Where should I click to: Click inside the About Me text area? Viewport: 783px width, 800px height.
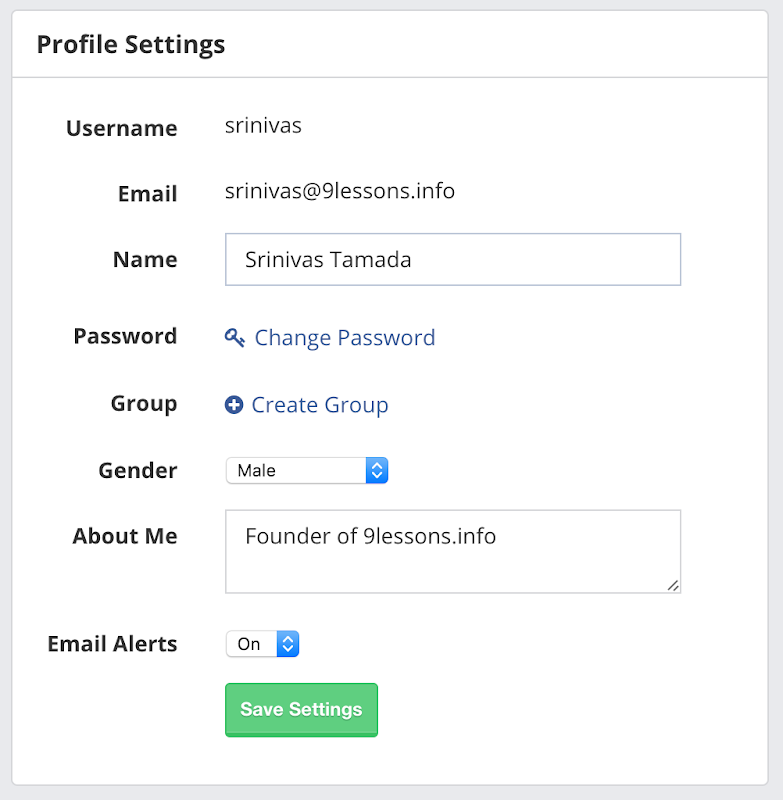(x=452, y=560)
